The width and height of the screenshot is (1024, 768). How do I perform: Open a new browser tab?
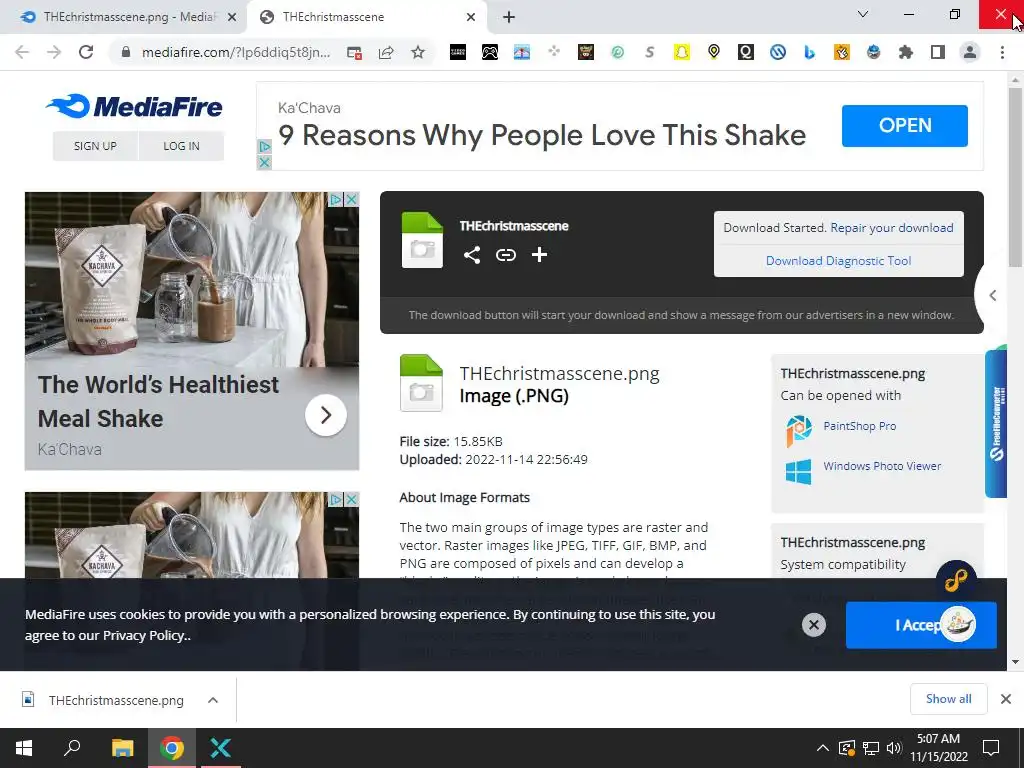[x=509, y=17]
